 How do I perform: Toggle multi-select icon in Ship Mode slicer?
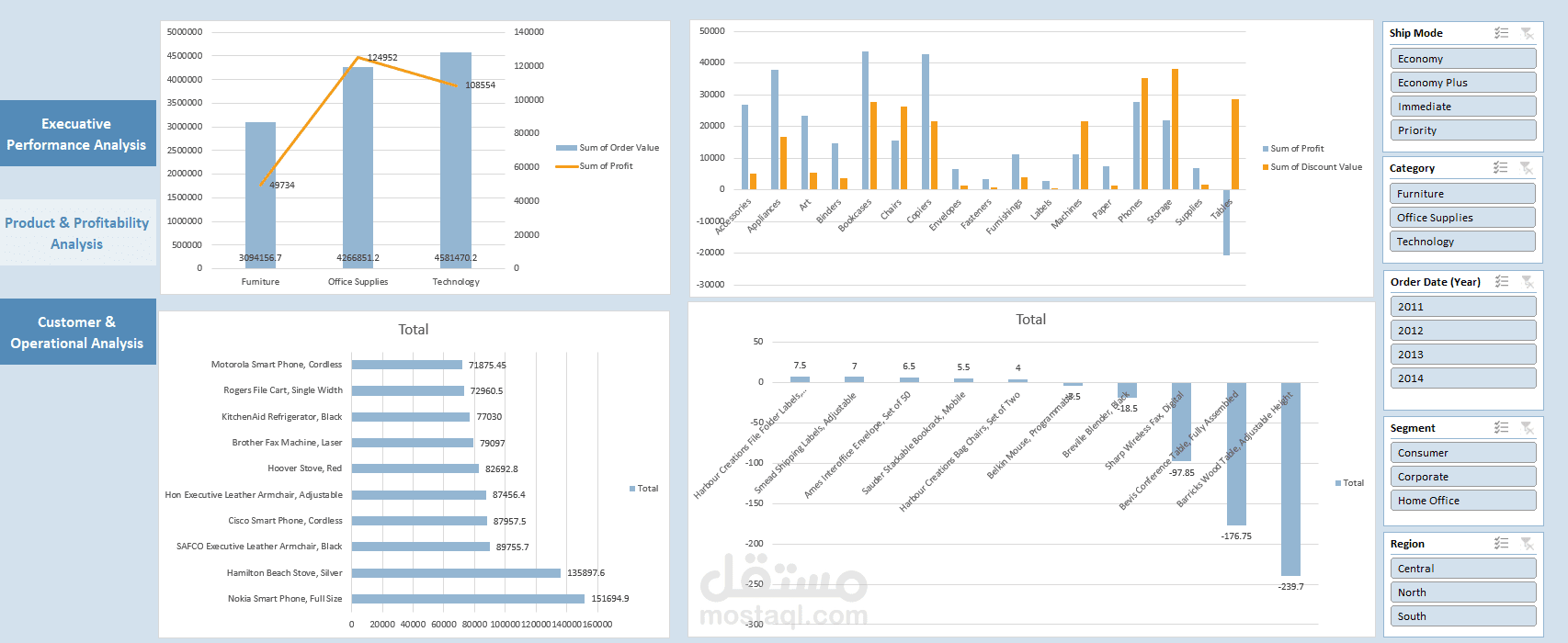[x=1501, y=33]
